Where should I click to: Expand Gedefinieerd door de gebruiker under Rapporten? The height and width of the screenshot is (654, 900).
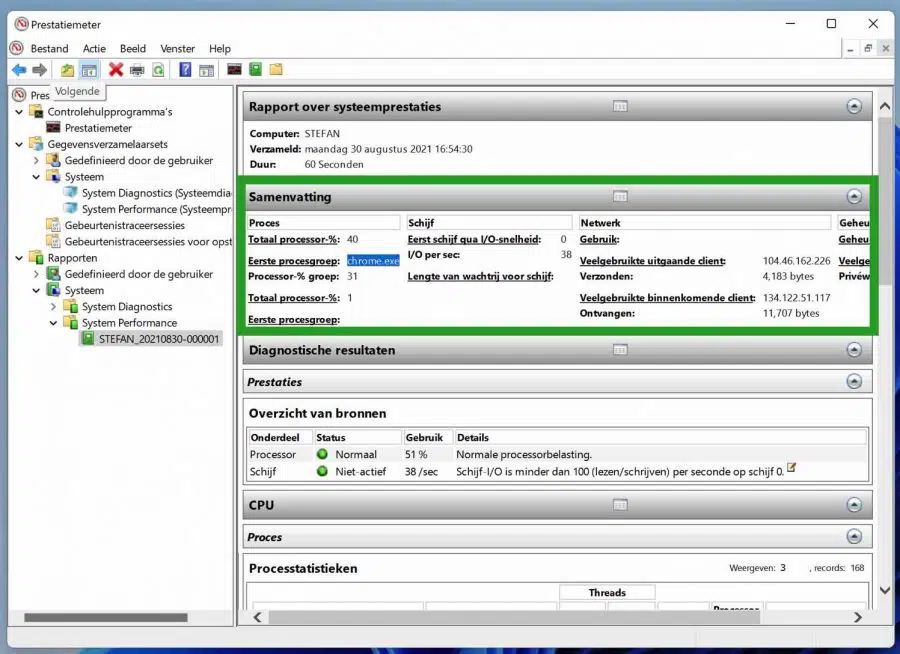coord(36,274)
